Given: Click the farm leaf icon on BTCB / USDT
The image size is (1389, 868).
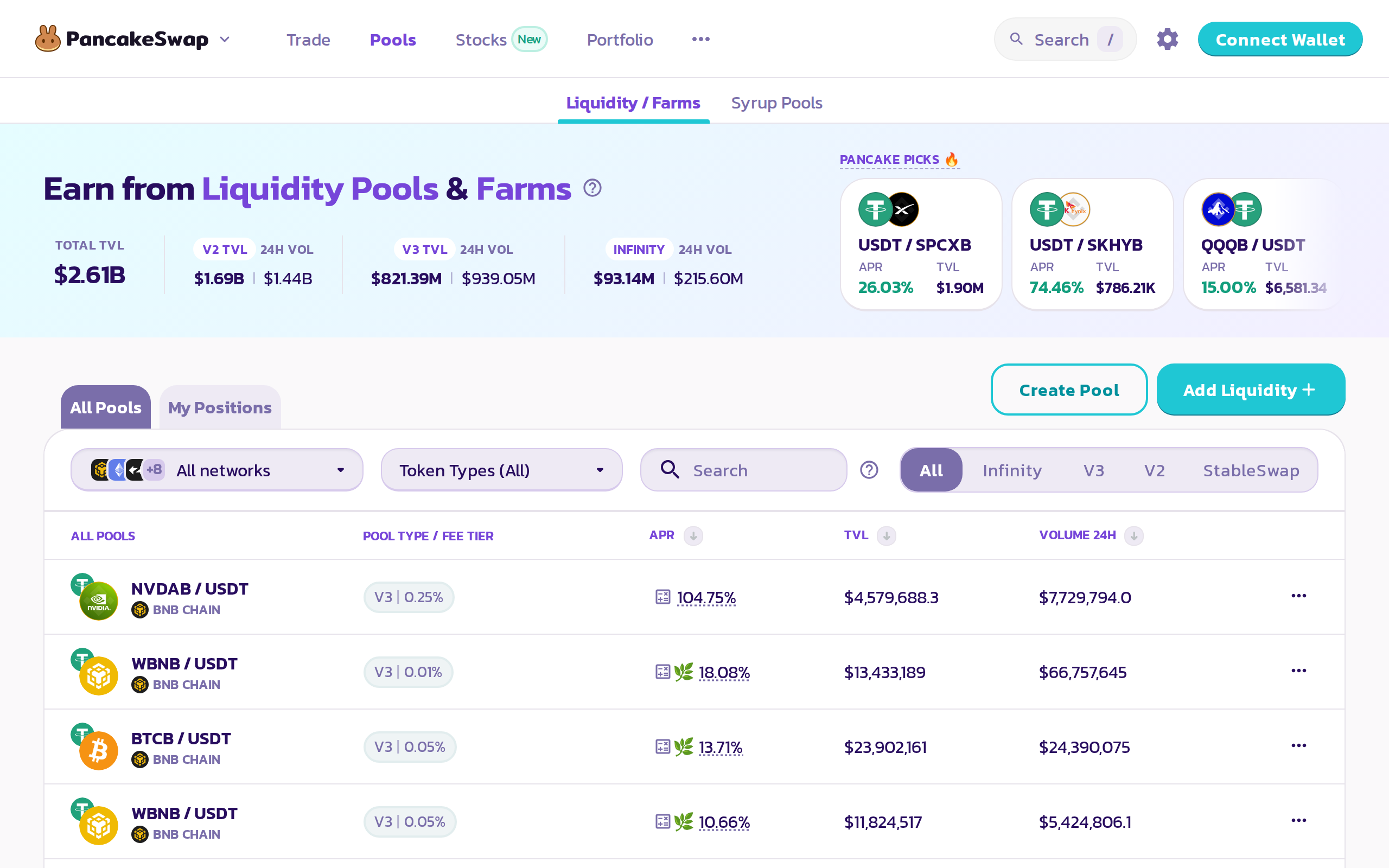Looking at the screenshot, I should click(684, 747).
